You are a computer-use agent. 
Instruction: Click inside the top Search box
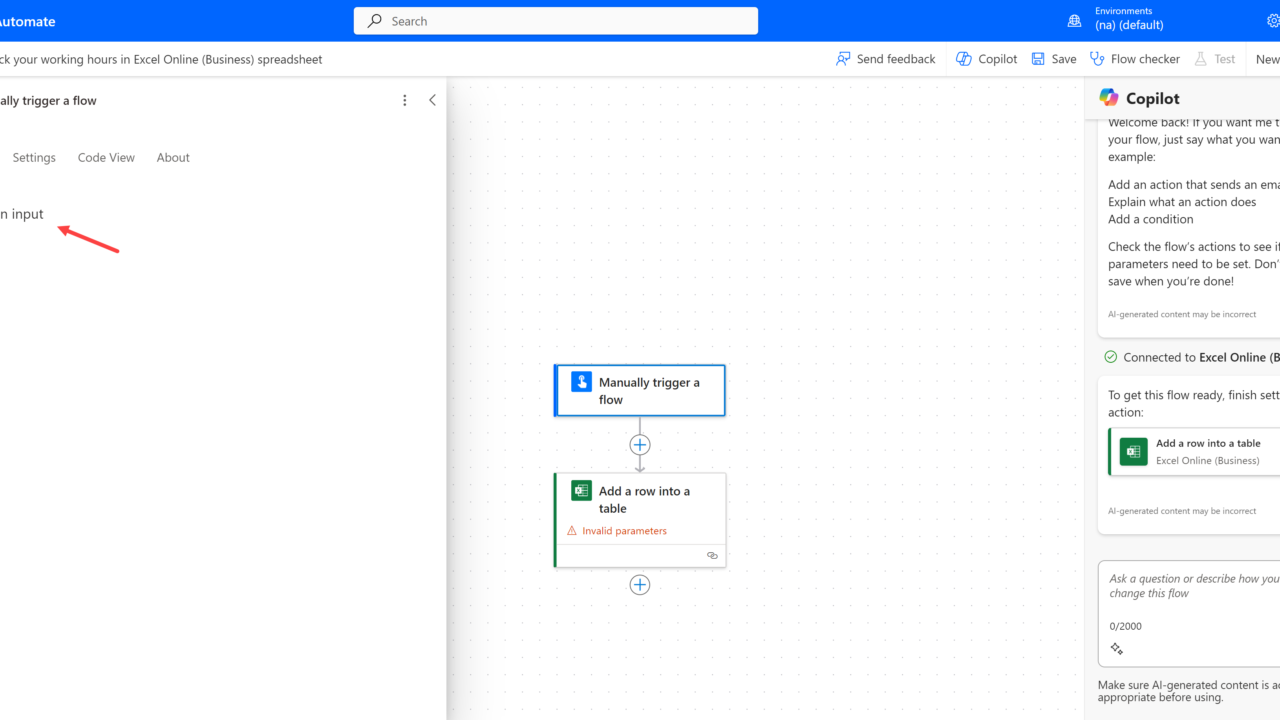point(556,21)
